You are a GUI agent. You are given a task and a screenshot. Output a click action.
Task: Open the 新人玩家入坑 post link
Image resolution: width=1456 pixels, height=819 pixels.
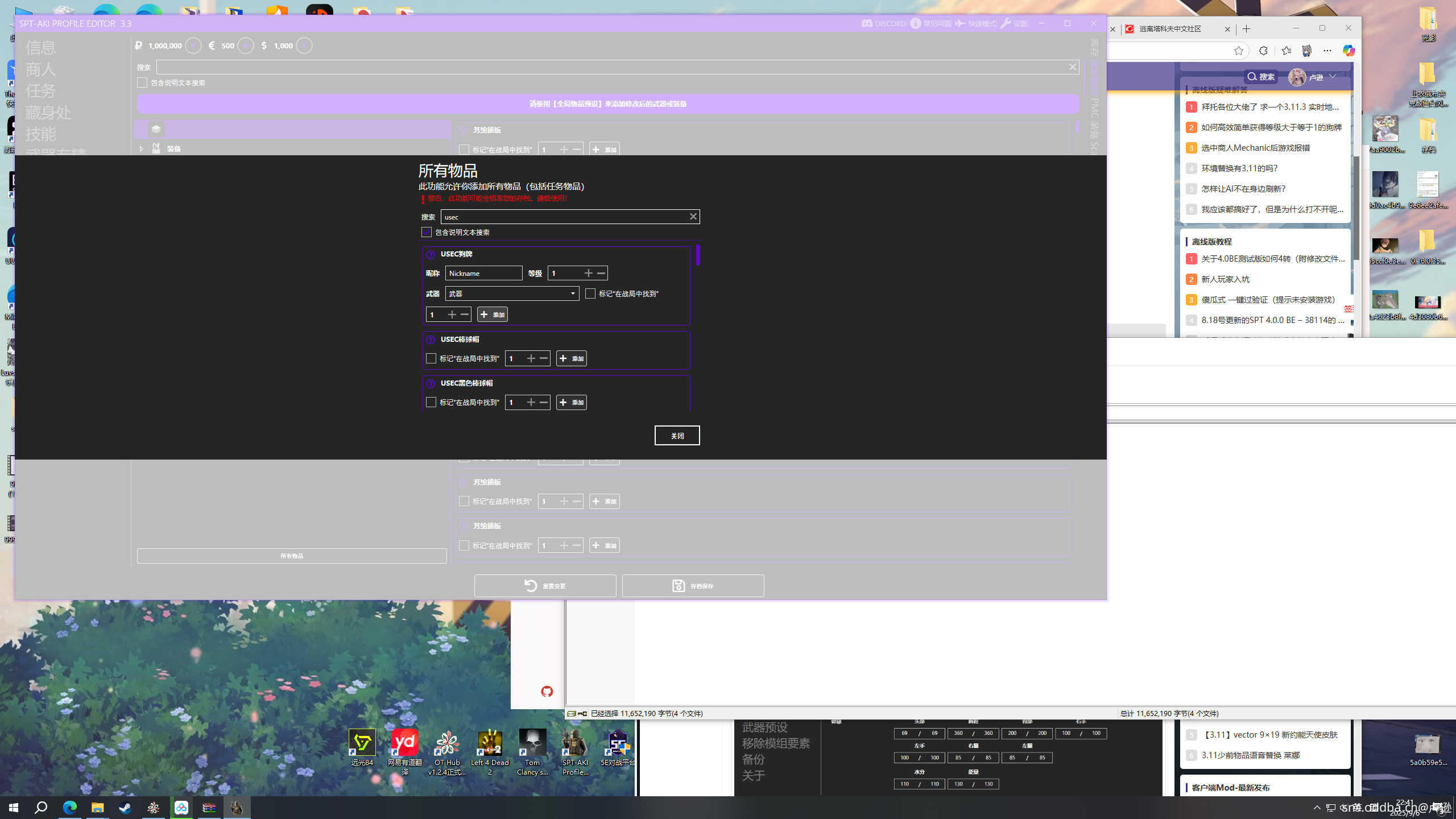tap(1225, 279)
